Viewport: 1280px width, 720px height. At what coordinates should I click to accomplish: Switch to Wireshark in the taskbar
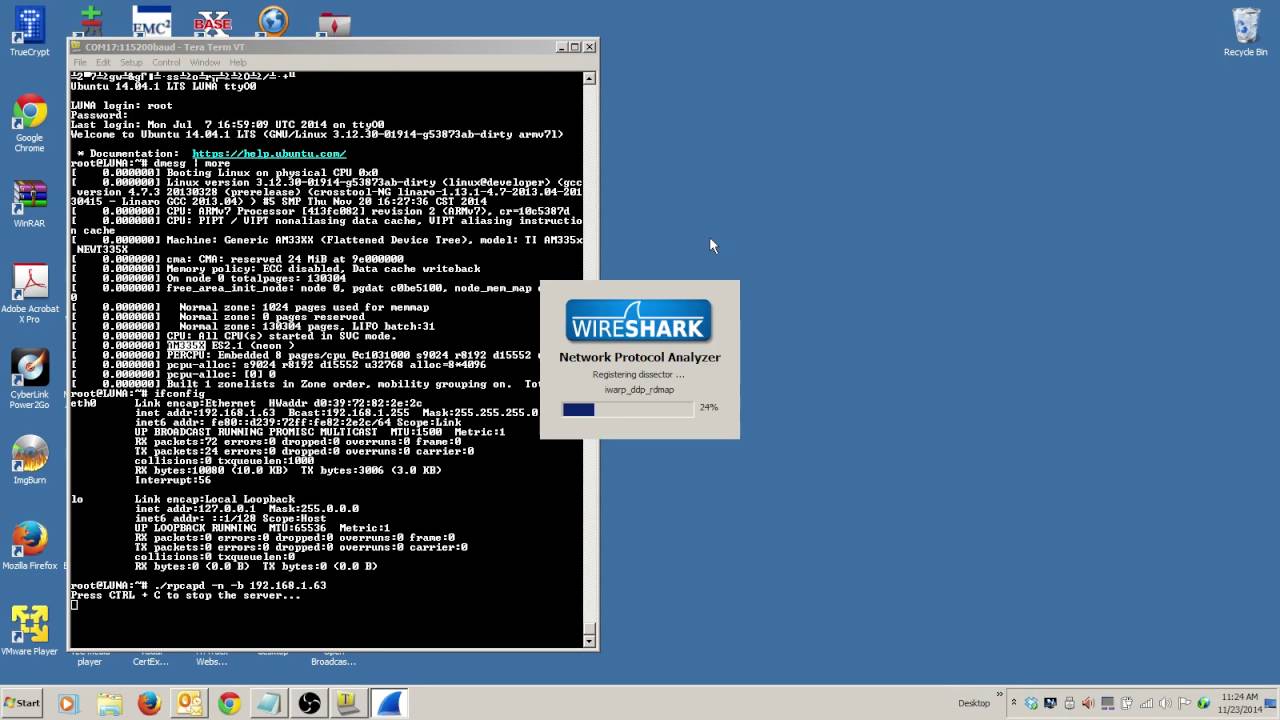tap(389, 704)
